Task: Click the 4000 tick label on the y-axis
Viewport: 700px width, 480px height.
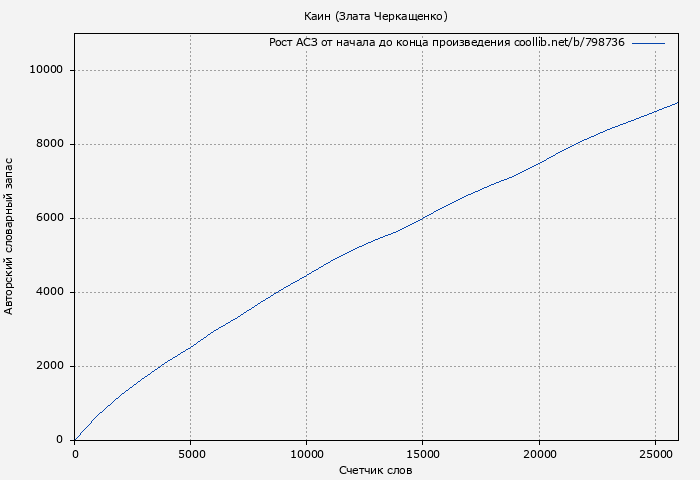Action: pyautogui.click(x=50, y=292)
